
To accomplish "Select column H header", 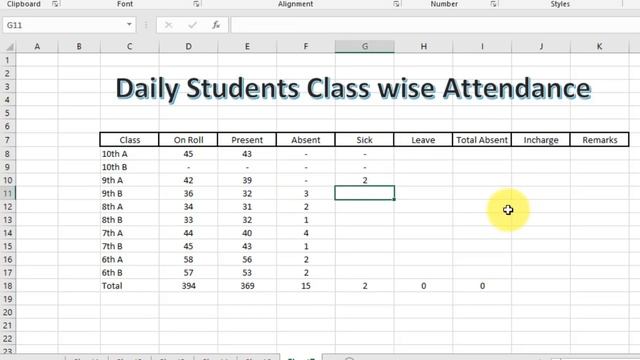I will (423, 47).
